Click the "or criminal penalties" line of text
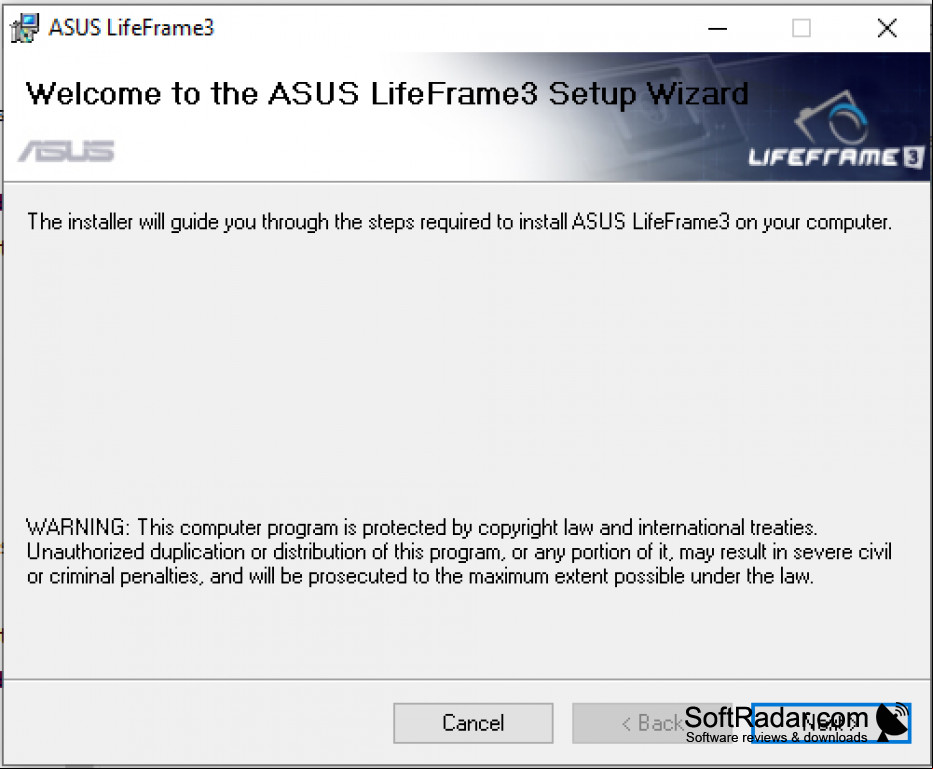Viewport: 933px width, 769px height. pyautogui.click(x=420, y=577)
